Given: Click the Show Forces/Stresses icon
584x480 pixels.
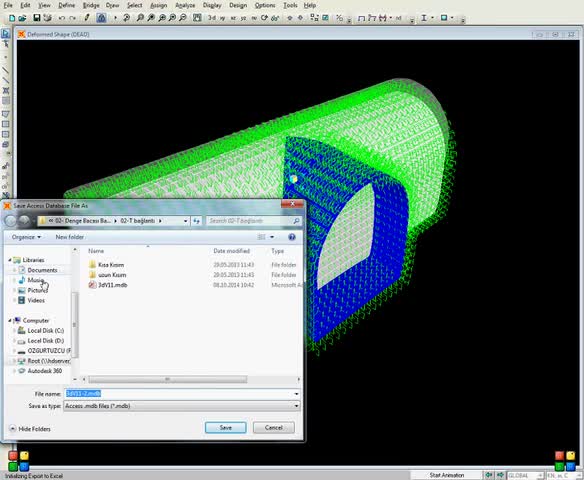Looking at the screenshot, I should [383, 18].
